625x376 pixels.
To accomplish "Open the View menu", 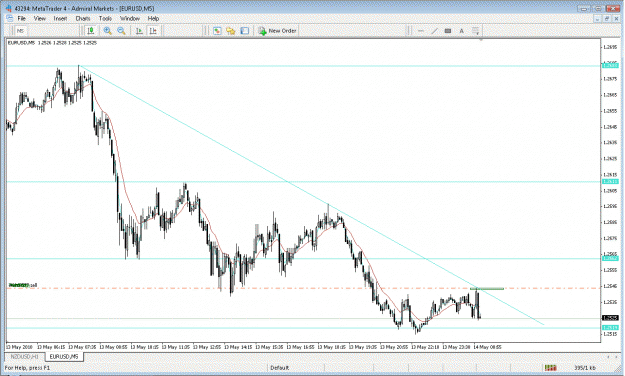I will 39,18.
